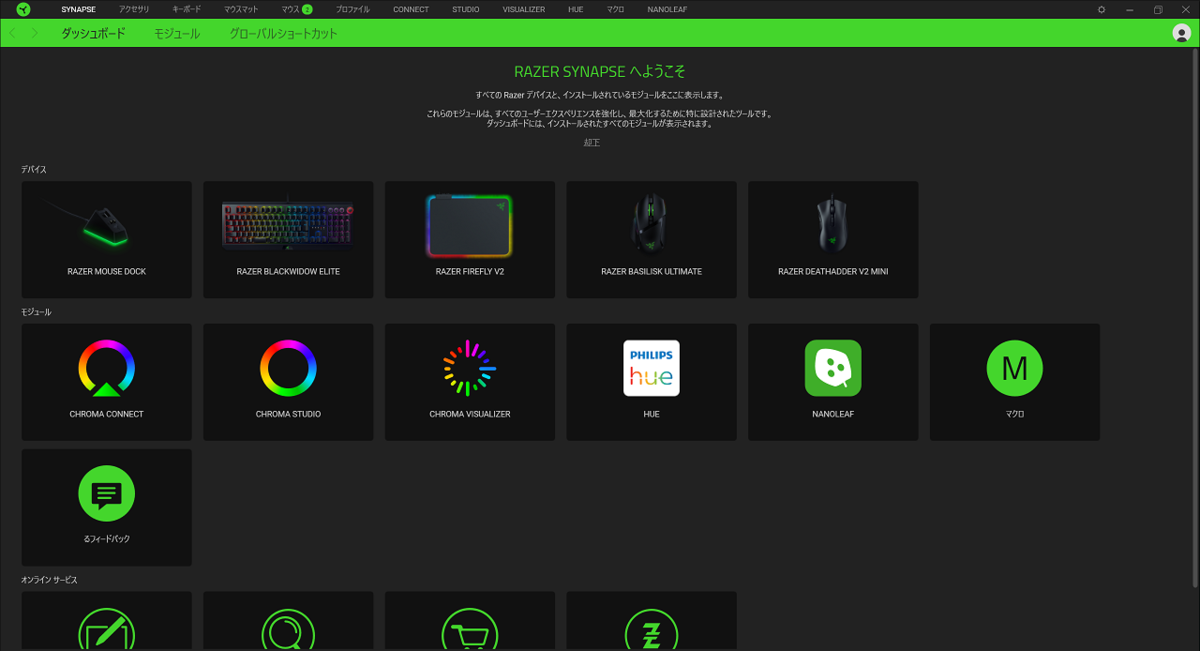The width and height of the screenshot is (1200, 651).
Task: Open settings gear in title bar
Action: (1102, 9)
